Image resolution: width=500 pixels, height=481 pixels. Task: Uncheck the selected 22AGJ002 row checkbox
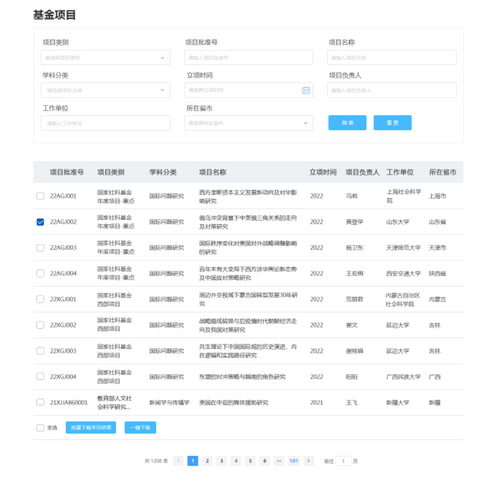(x=40, y=222)
